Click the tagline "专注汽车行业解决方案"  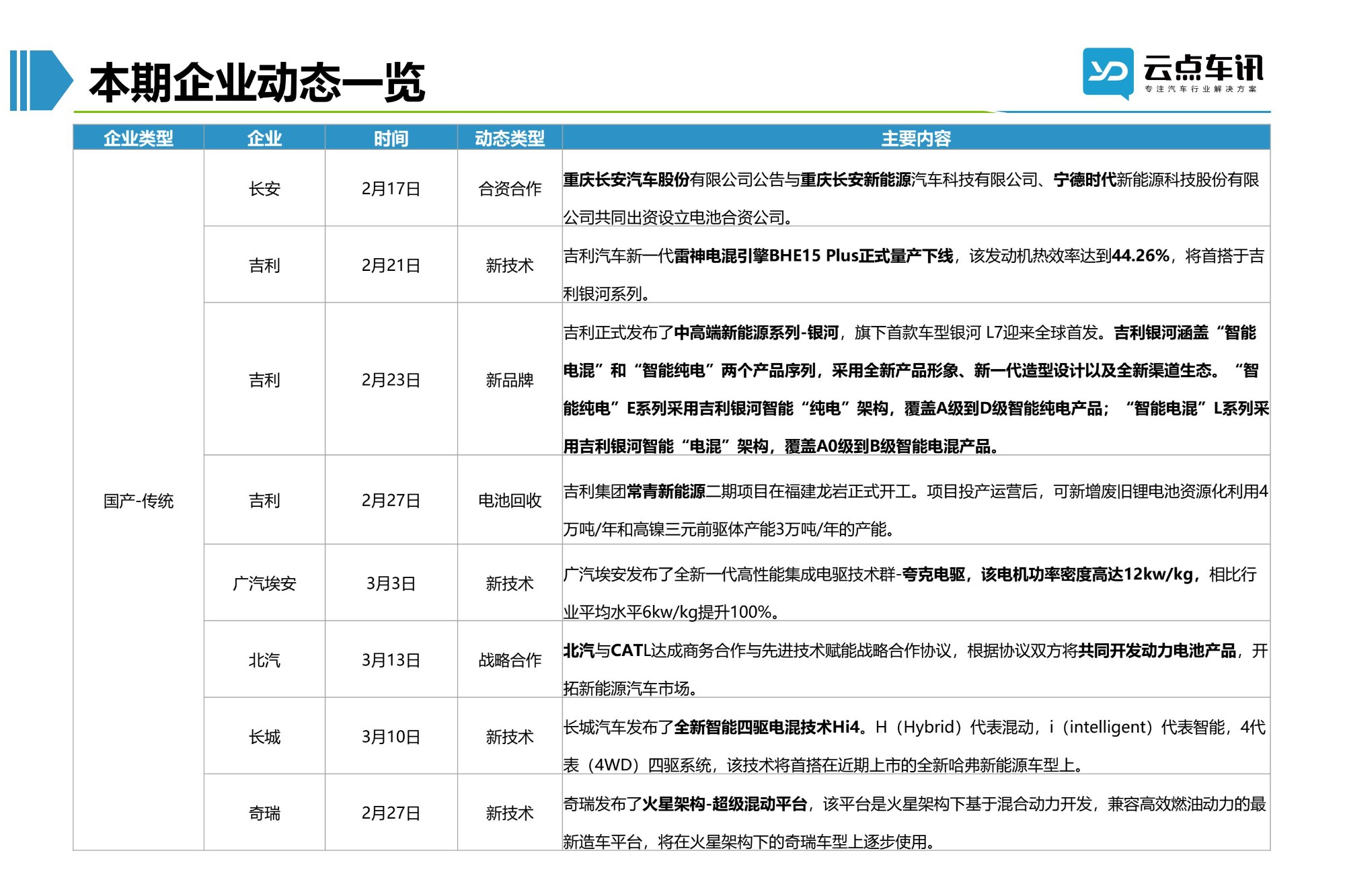(1201, 89)
